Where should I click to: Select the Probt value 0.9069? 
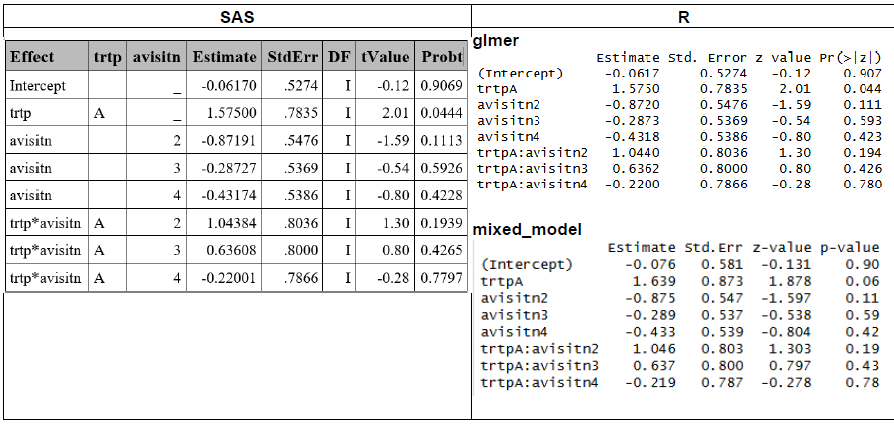[x=441, y=86]
